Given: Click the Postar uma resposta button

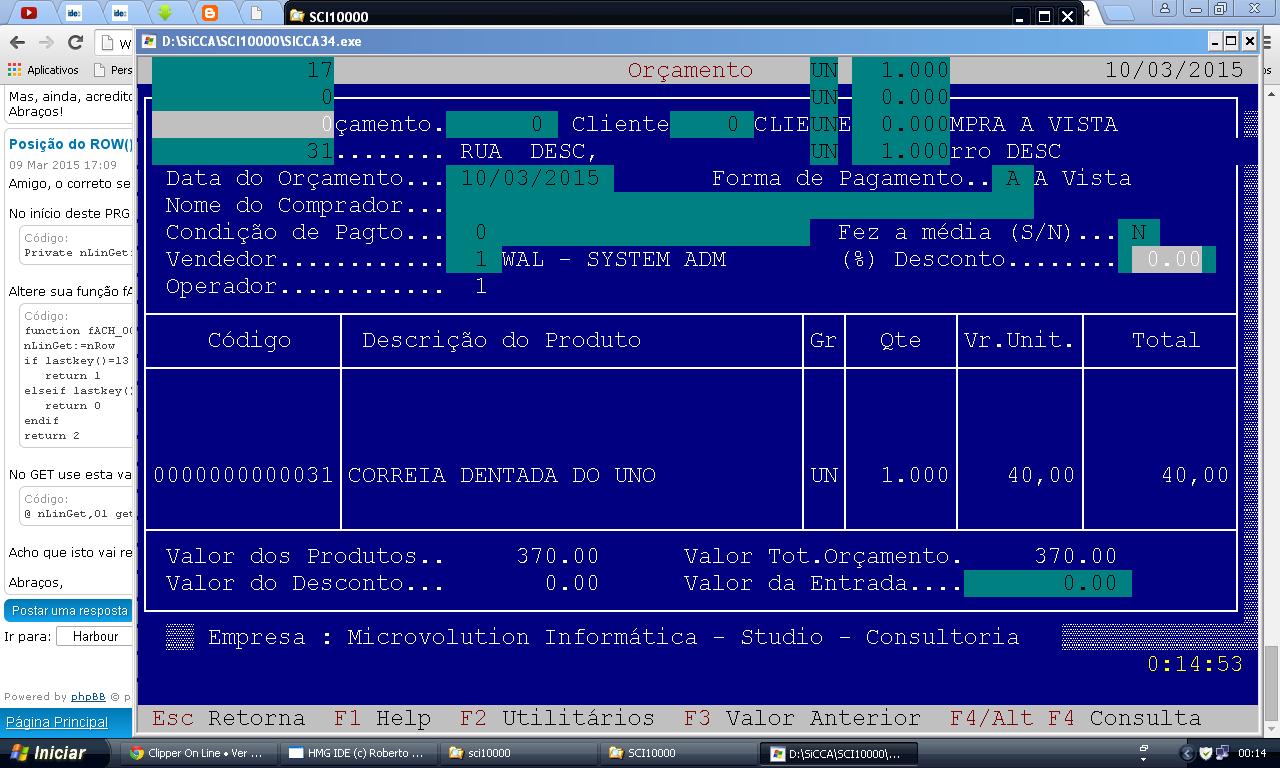Looking at the screenshot, I should tap(69, 610).
